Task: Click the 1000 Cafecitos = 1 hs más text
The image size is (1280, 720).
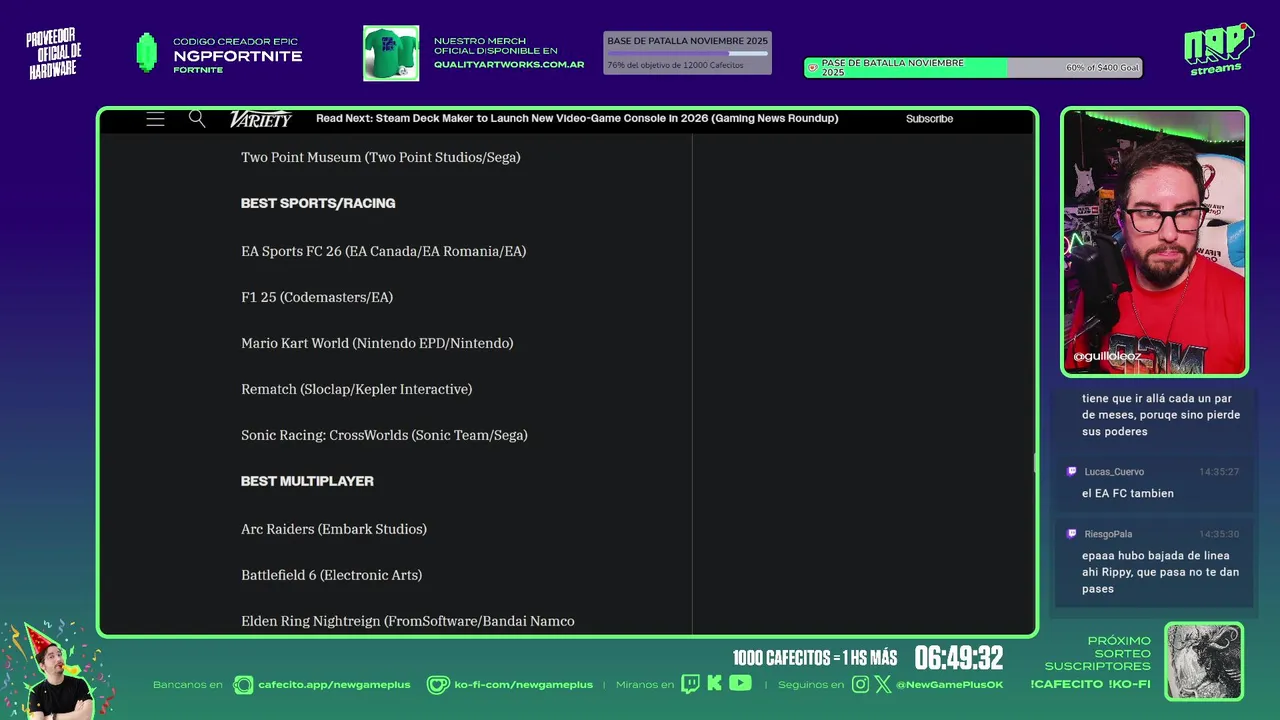Action: pyautogui.click(x=815, y=658)
